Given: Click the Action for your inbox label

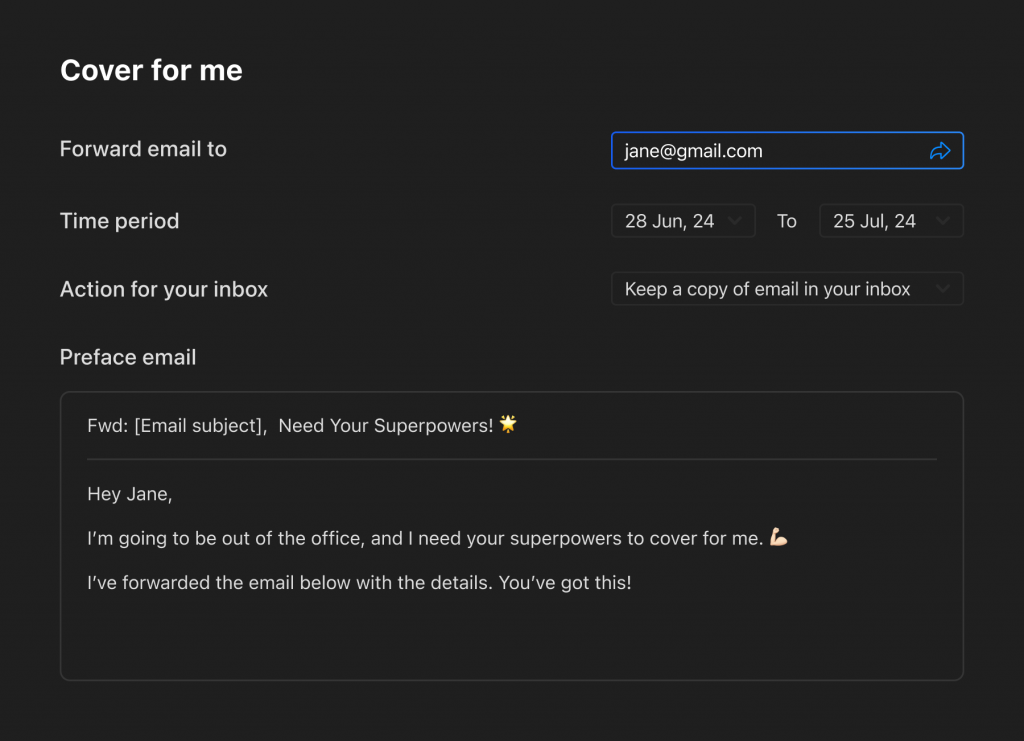Looking at the screenshot, I should pyautogui.click(x=164, y=289).
